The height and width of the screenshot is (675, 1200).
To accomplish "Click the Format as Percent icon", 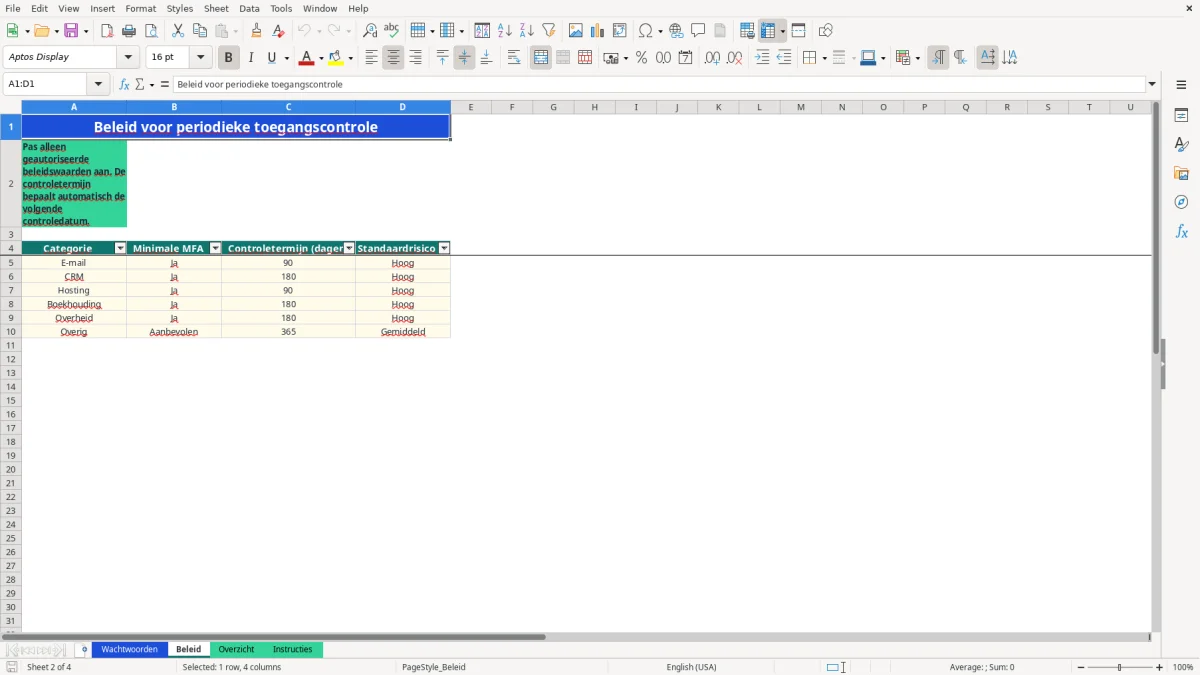I will point(641,58).
